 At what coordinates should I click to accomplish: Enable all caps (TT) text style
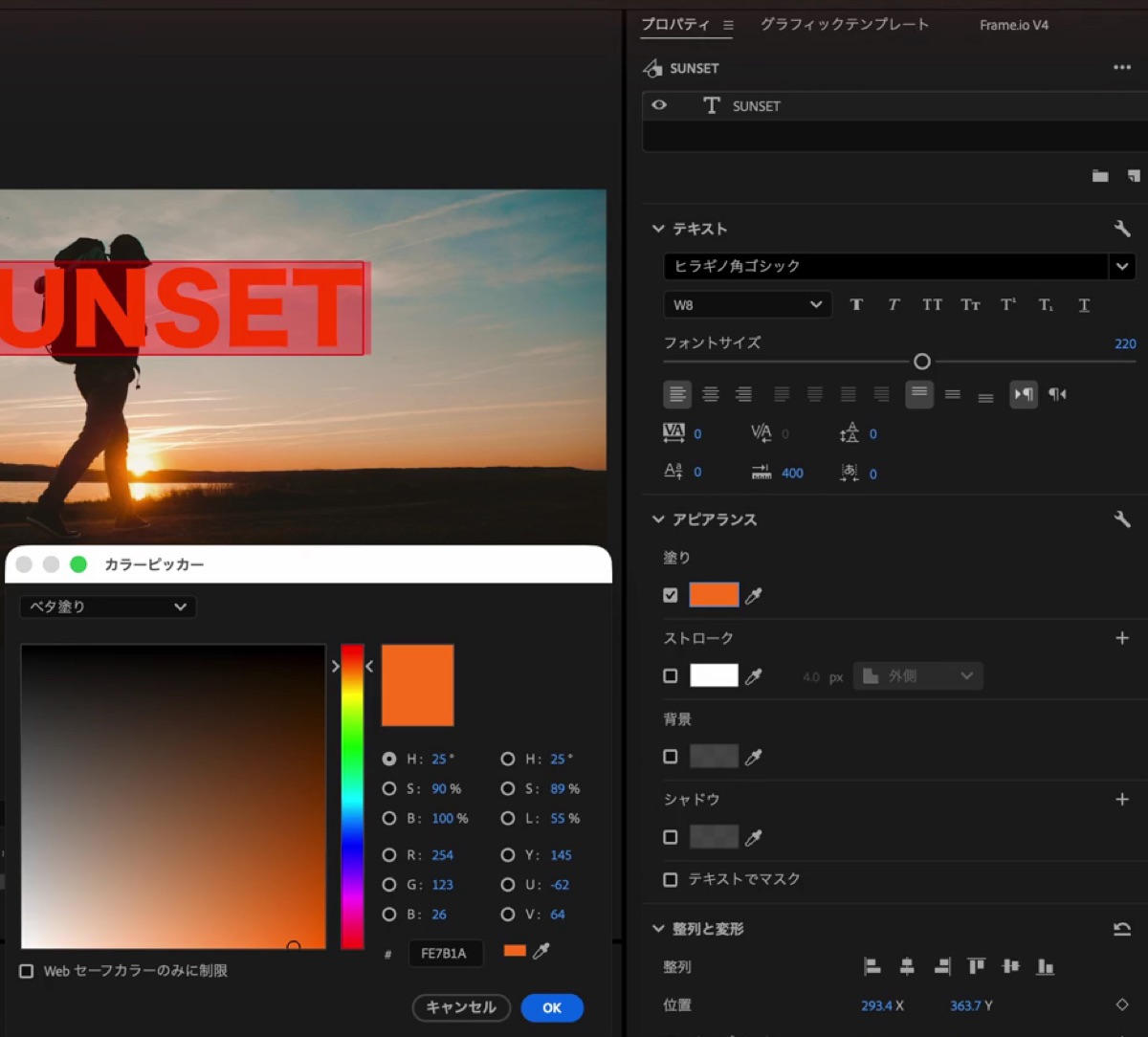(x=932, y=305)
